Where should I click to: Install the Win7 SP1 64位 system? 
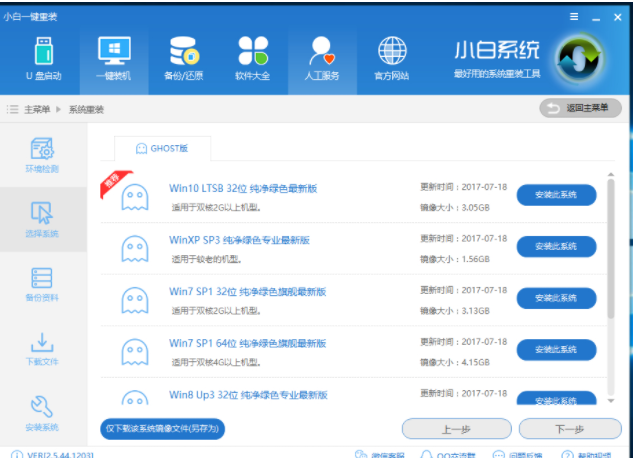pos(556,350)
